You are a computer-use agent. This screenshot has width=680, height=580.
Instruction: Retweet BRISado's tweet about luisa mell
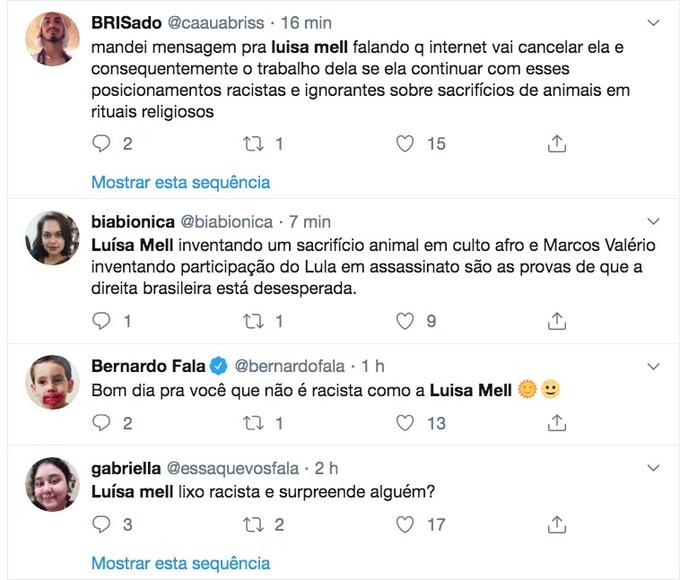(252, 144)
